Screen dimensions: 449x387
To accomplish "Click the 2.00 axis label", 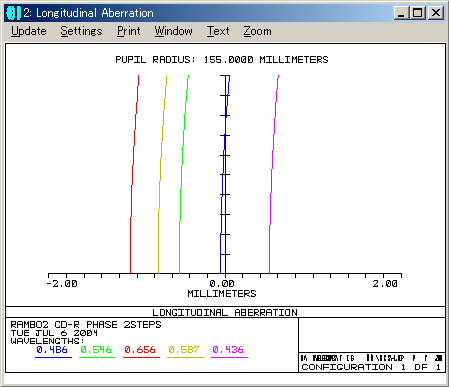I will 385,284.
